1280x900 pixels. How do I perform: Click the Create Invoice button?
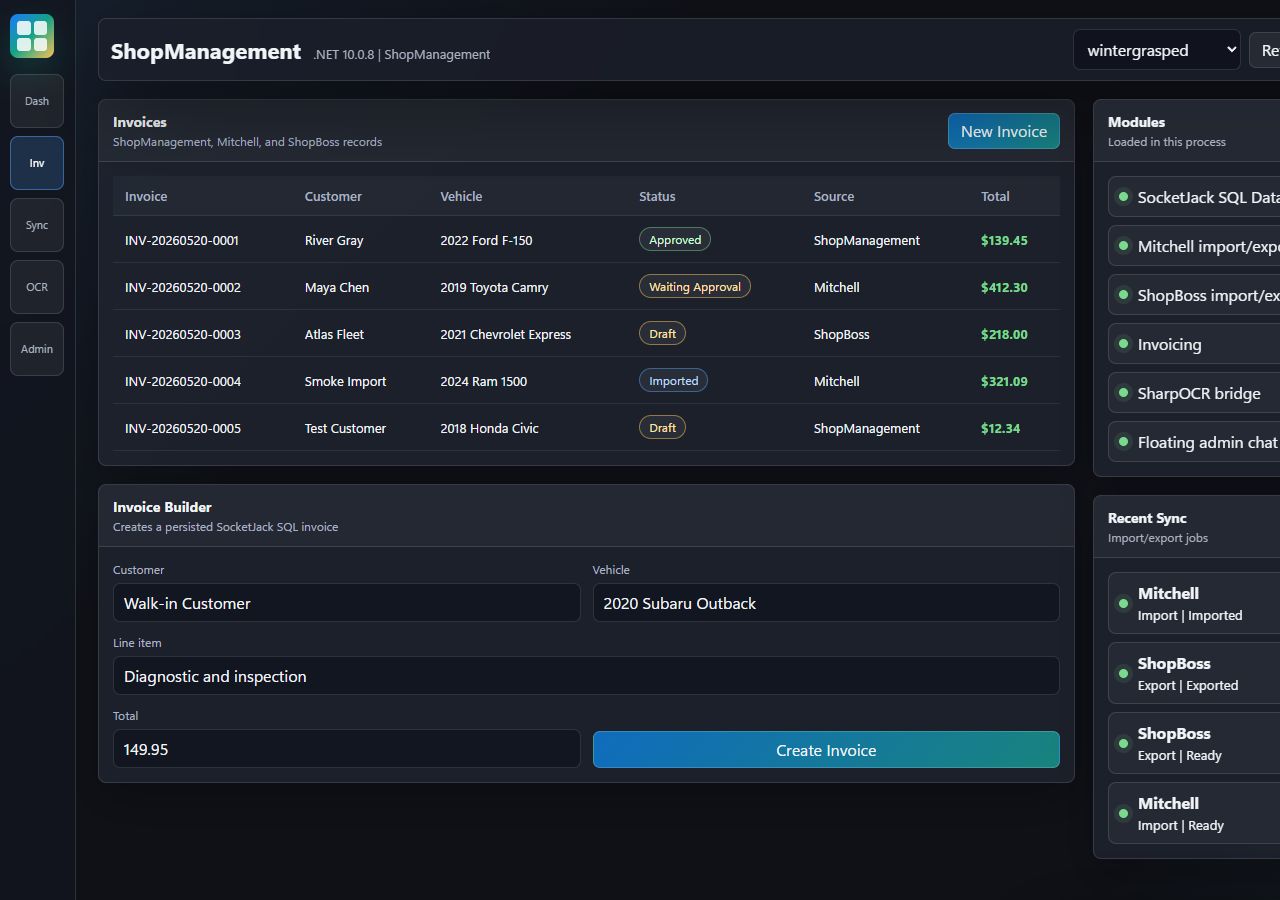point(826,750)
